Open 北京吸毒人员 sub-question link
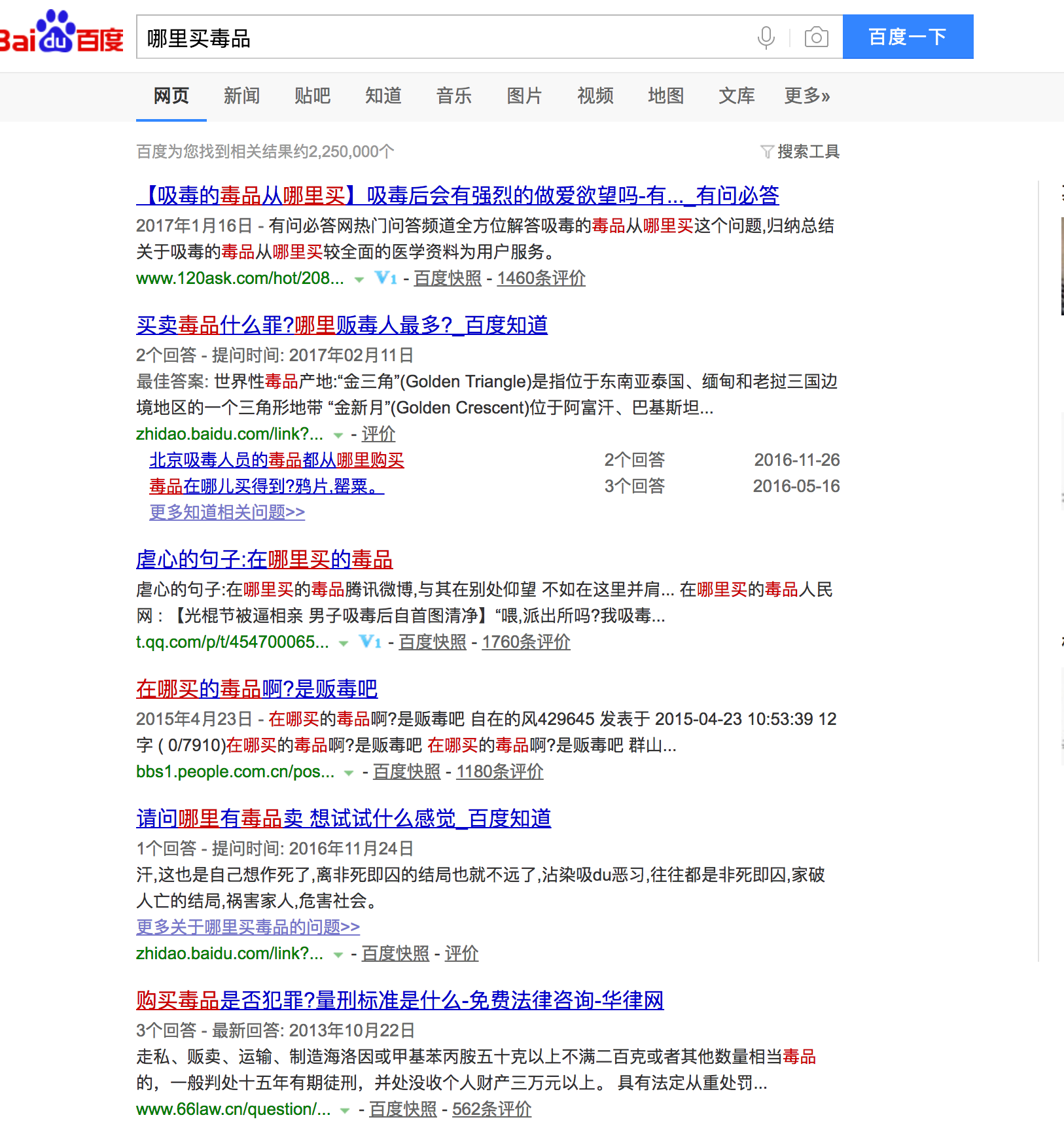The height and width of the screenshot is (1128, 1064). (277, 460)
